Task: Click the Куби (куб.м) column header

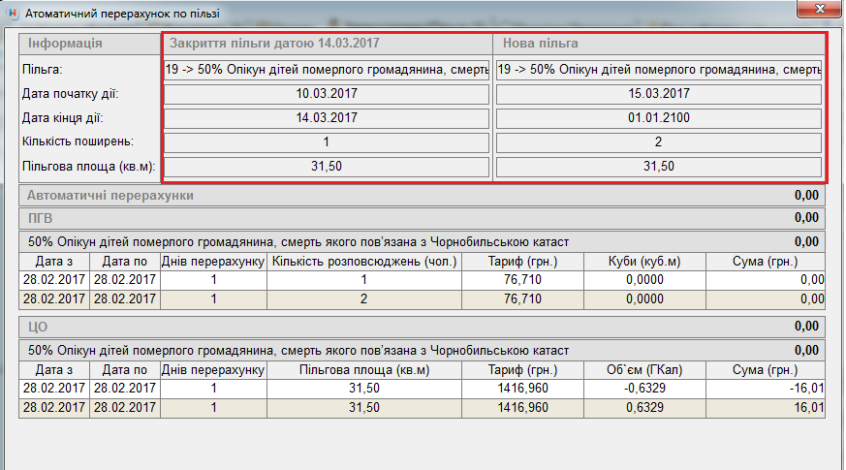Action: click(643, 262)
